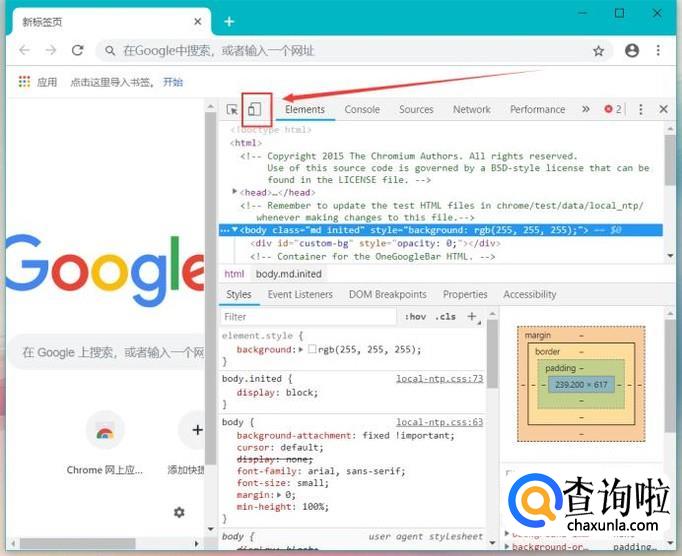Go back in browser history
Screen dimensions: 682x556
coord(25,50)
